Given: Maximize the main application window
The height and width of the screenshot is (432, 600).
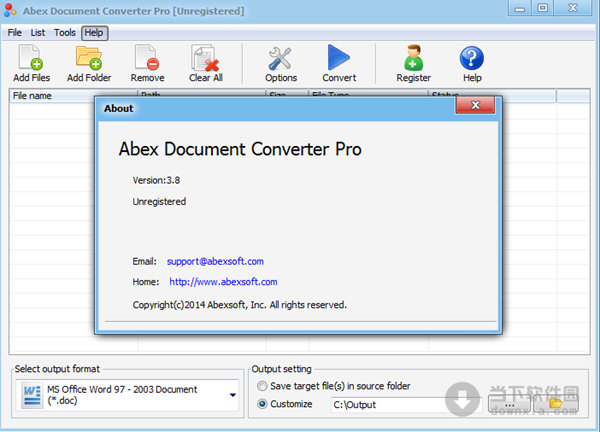Looking at the screenshot, I should [542, 8].
